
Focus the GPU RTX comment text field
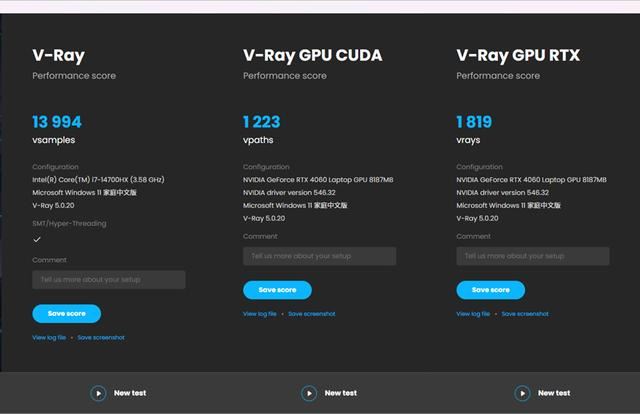point(533,256)
